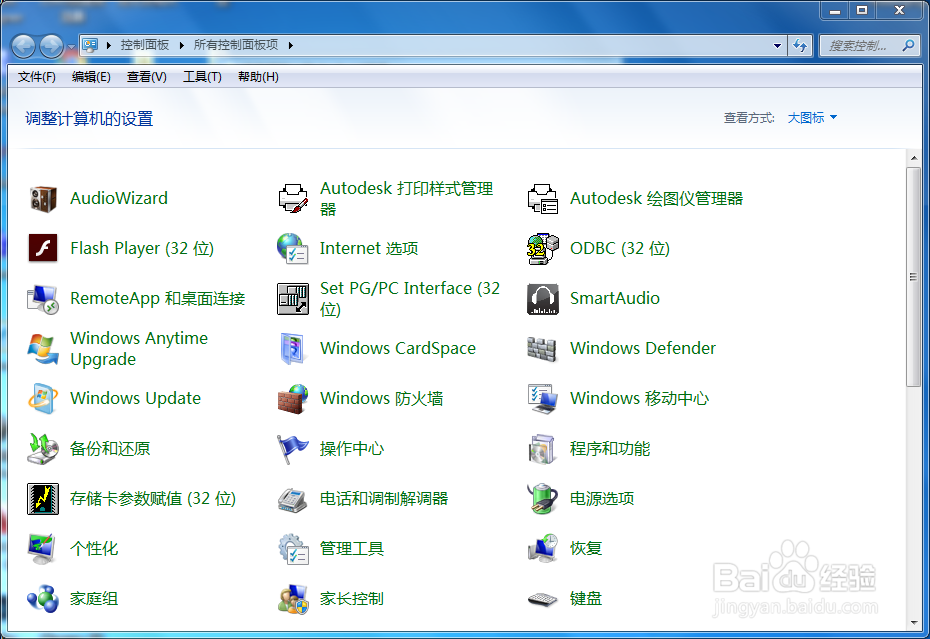The image size is (930, 639).
Task: Open 备份和还原 icon
Action: (x=43, y=449)
